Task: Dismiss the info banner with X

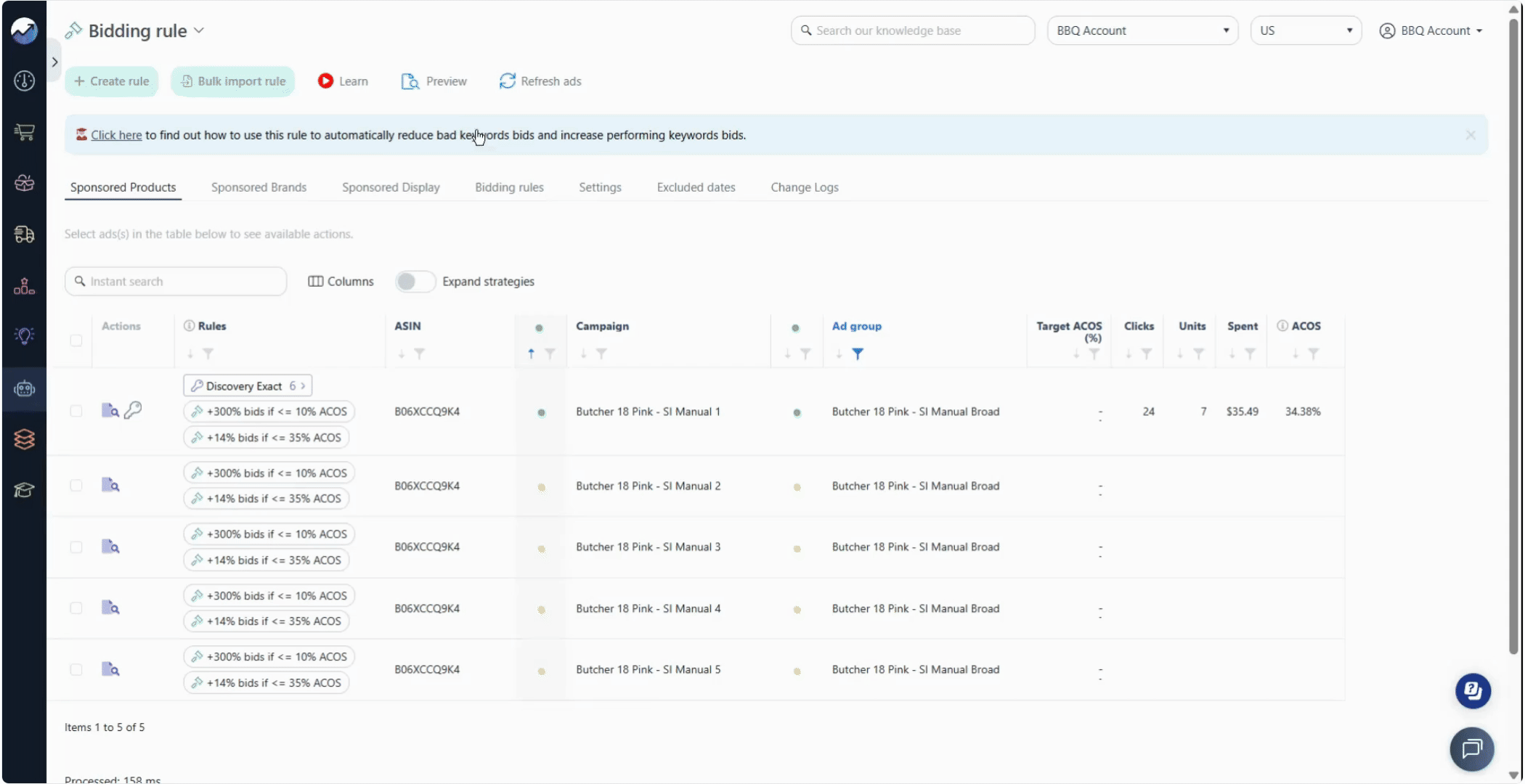Action: tap(1470, 135)
